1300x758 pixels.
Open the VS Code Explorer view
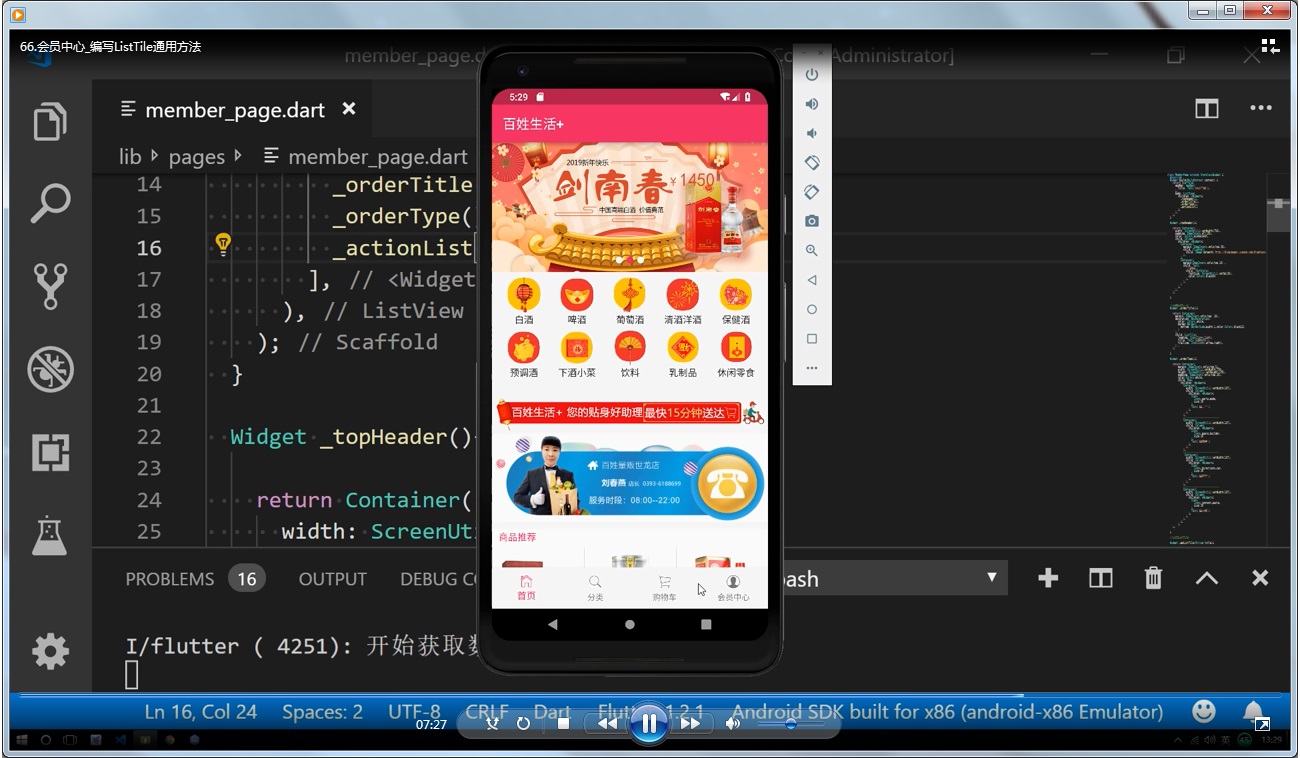[x=50, y=122]
